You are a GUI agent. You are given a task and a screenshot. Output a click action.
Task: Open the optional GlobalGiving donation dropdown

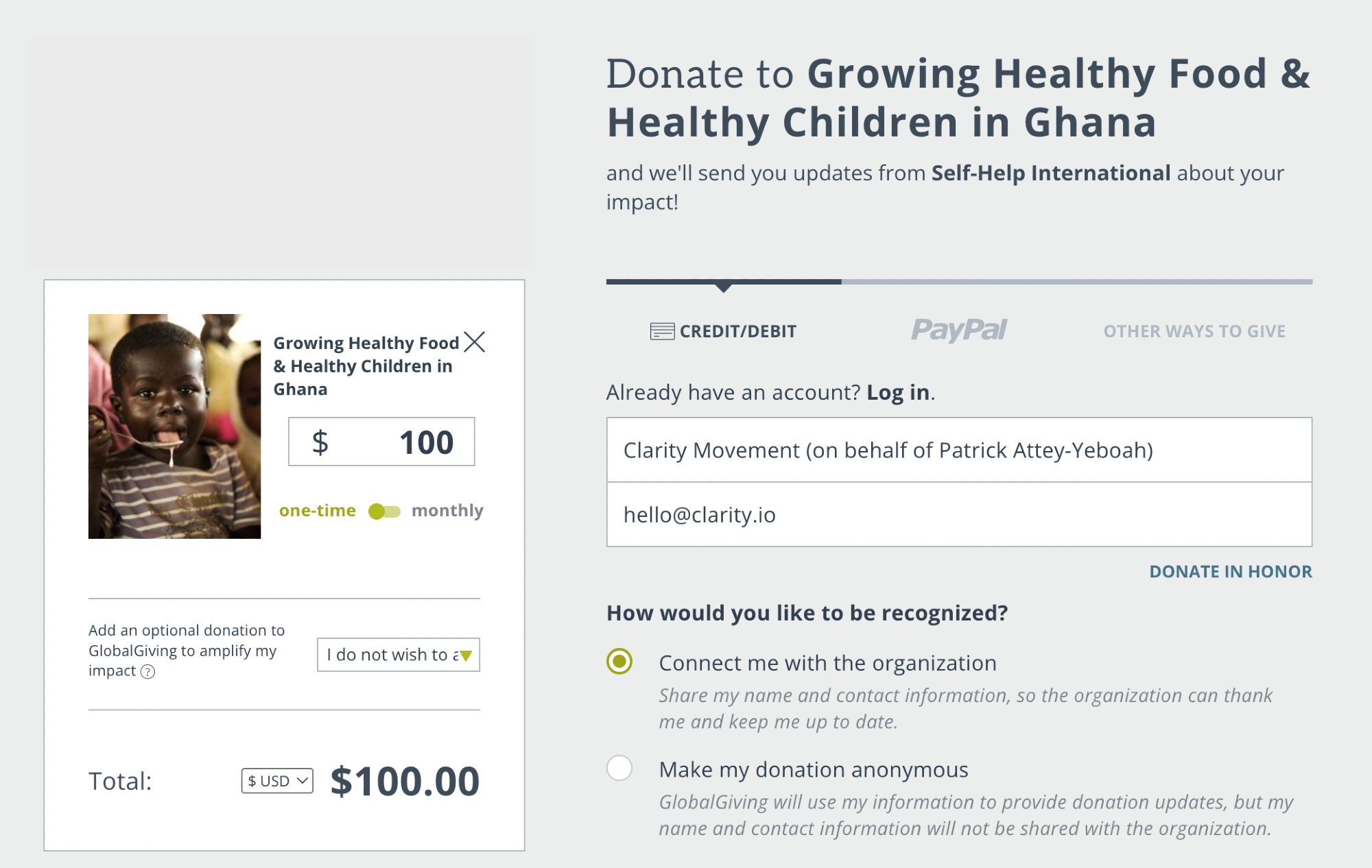pos(398,655)
